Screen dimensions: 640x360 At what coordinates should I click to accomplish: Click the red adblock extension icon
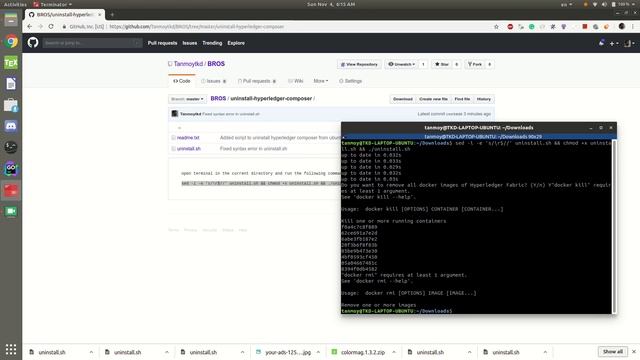pyautogui.click(x=510, y=27)
